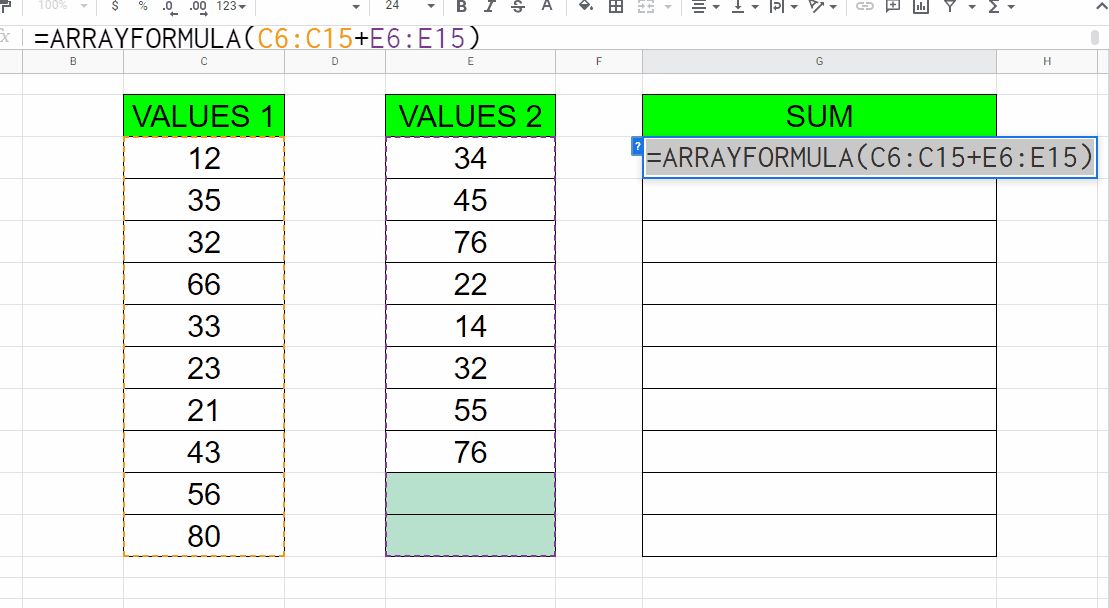Open more number formats 123
The image size is (1109, 608).
click(x=231, y=6)
